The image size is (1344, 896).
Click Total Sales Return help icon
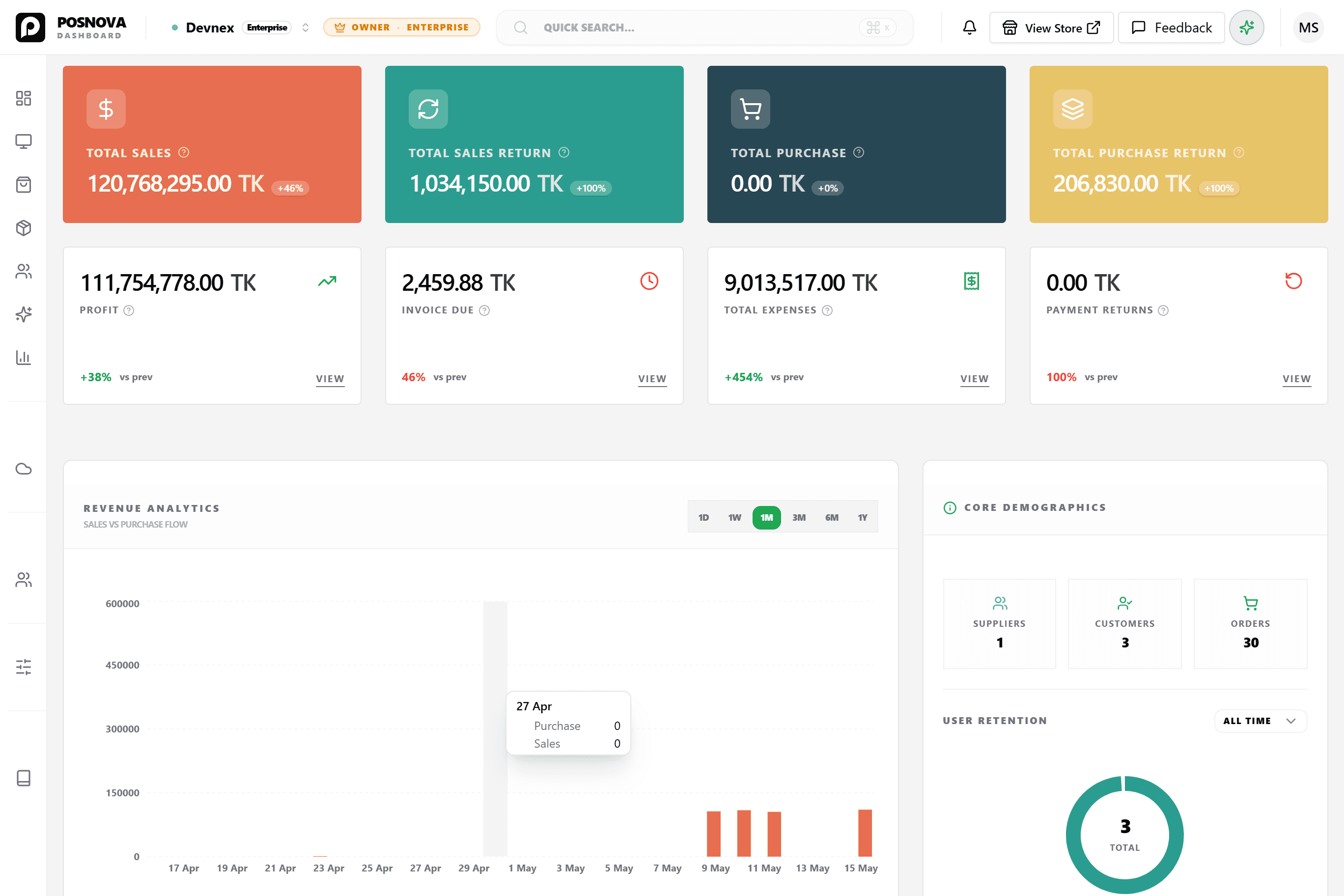564,153
